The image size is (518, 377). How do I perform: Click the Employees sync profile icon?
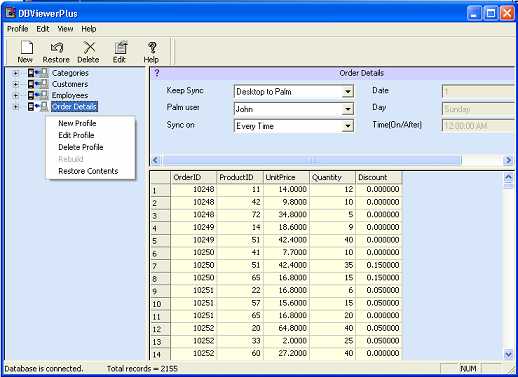pos(38,95)
